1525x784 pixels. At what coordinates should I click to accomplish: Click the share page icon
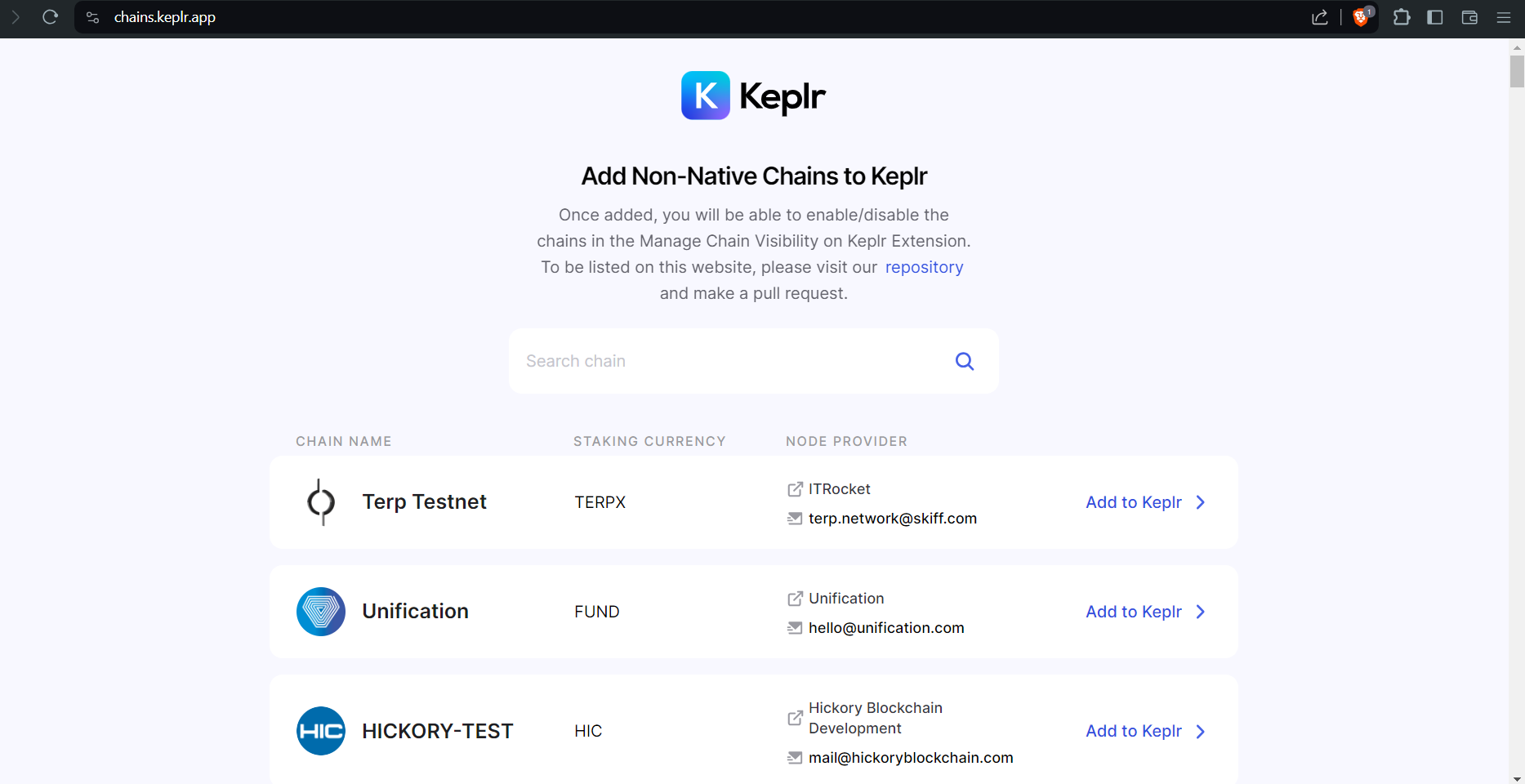click(x=1320, y=17)
